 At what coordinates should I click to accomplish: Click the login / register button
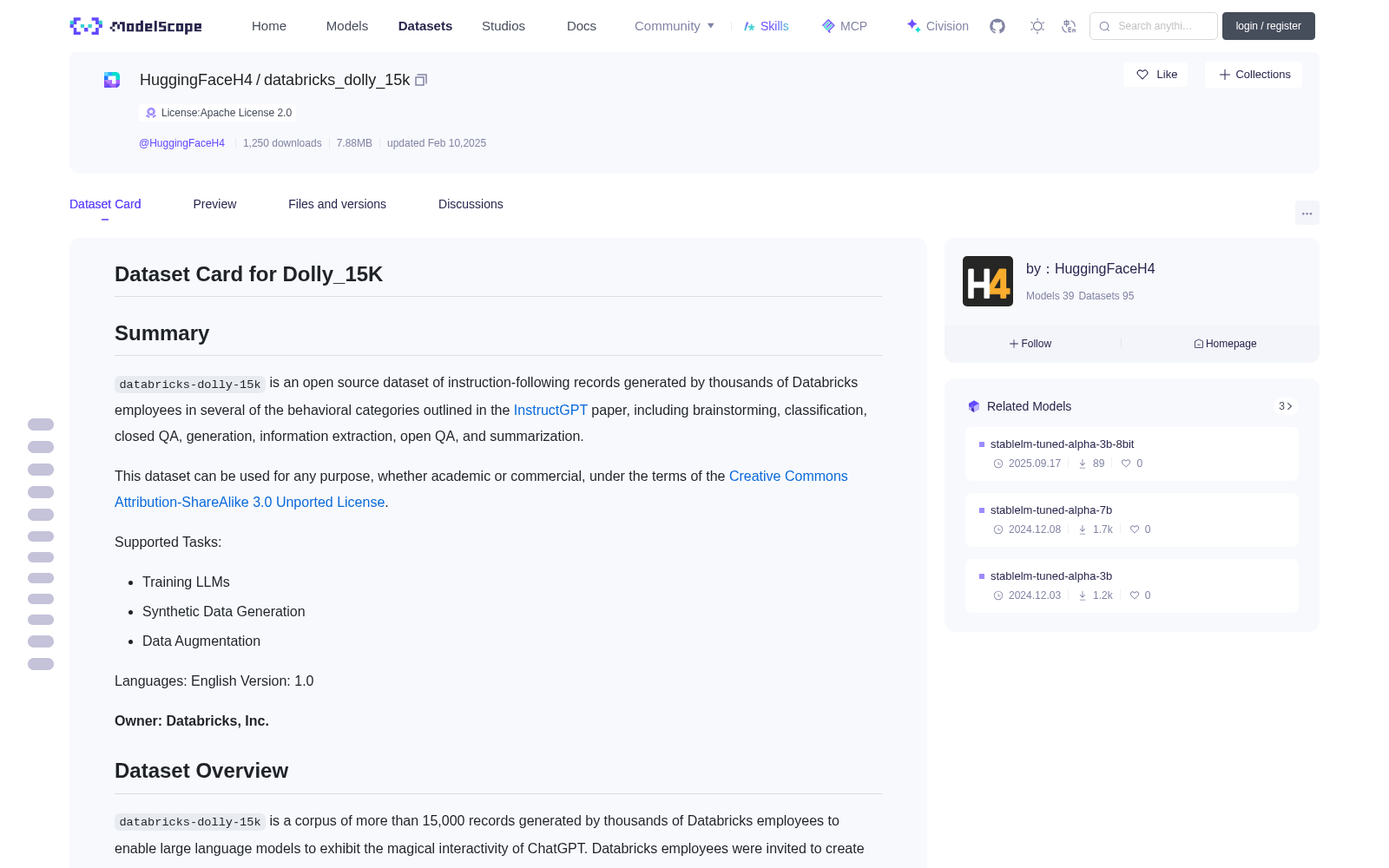point(1268,26)
